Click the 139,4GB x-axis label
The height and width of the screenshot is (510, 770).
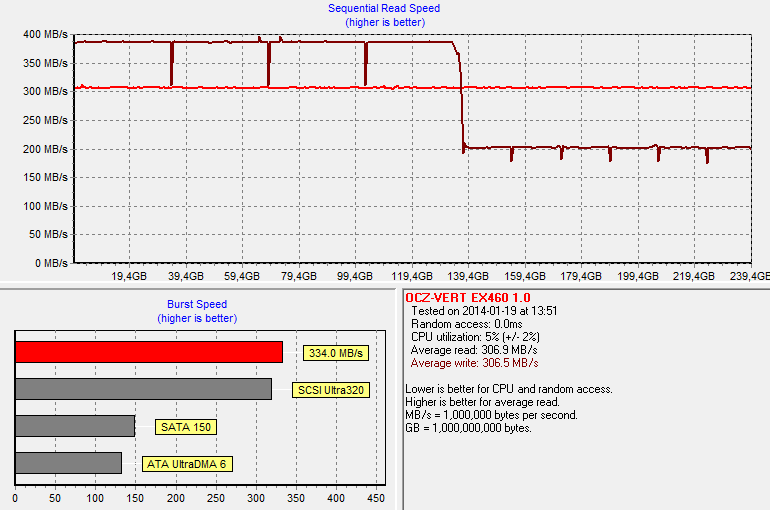pos(470,276)
